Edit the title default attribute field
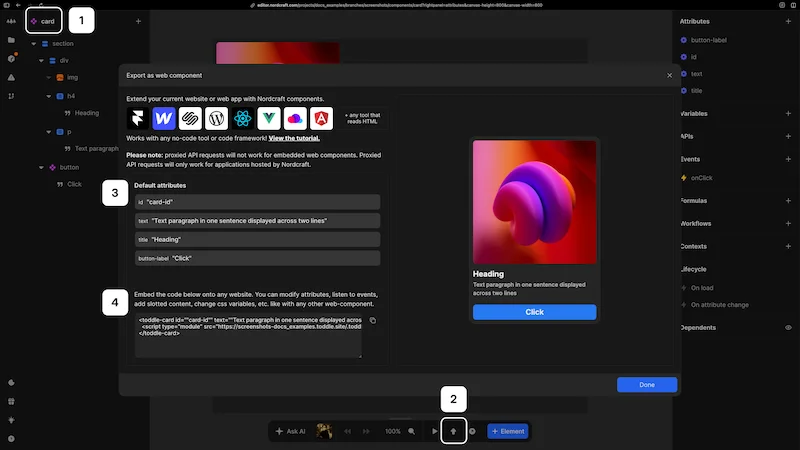The height and width of the screenshot is (450, 800). [258, 239]
